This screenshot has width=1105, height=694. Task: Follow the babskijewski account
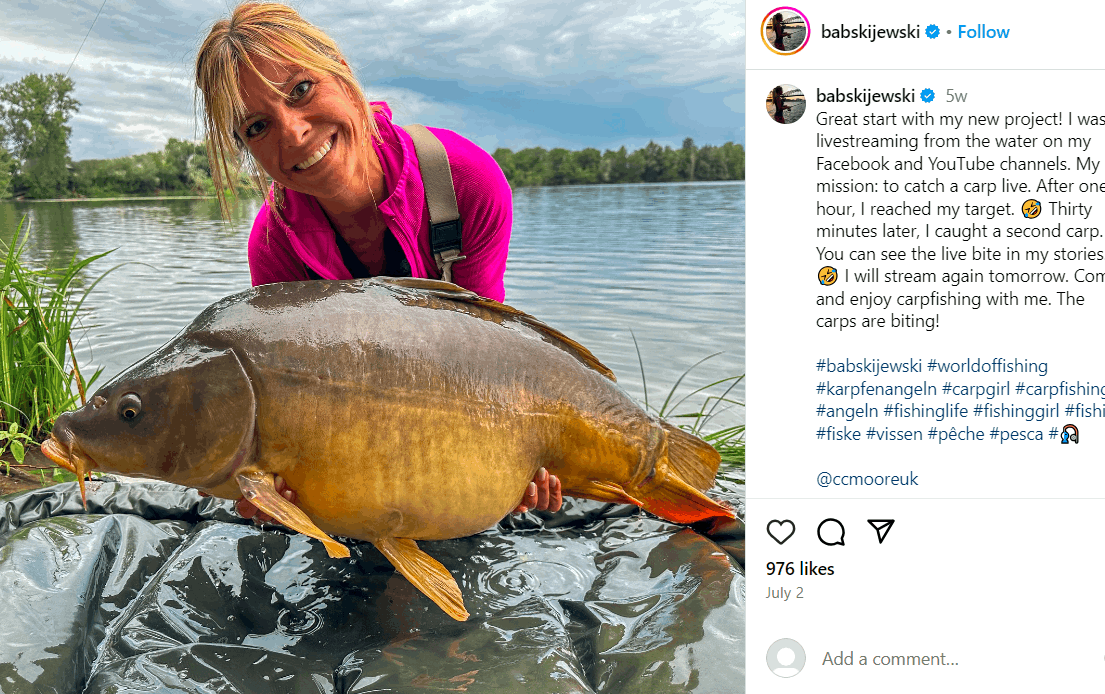pyautogui.click(x=983, y=32)
